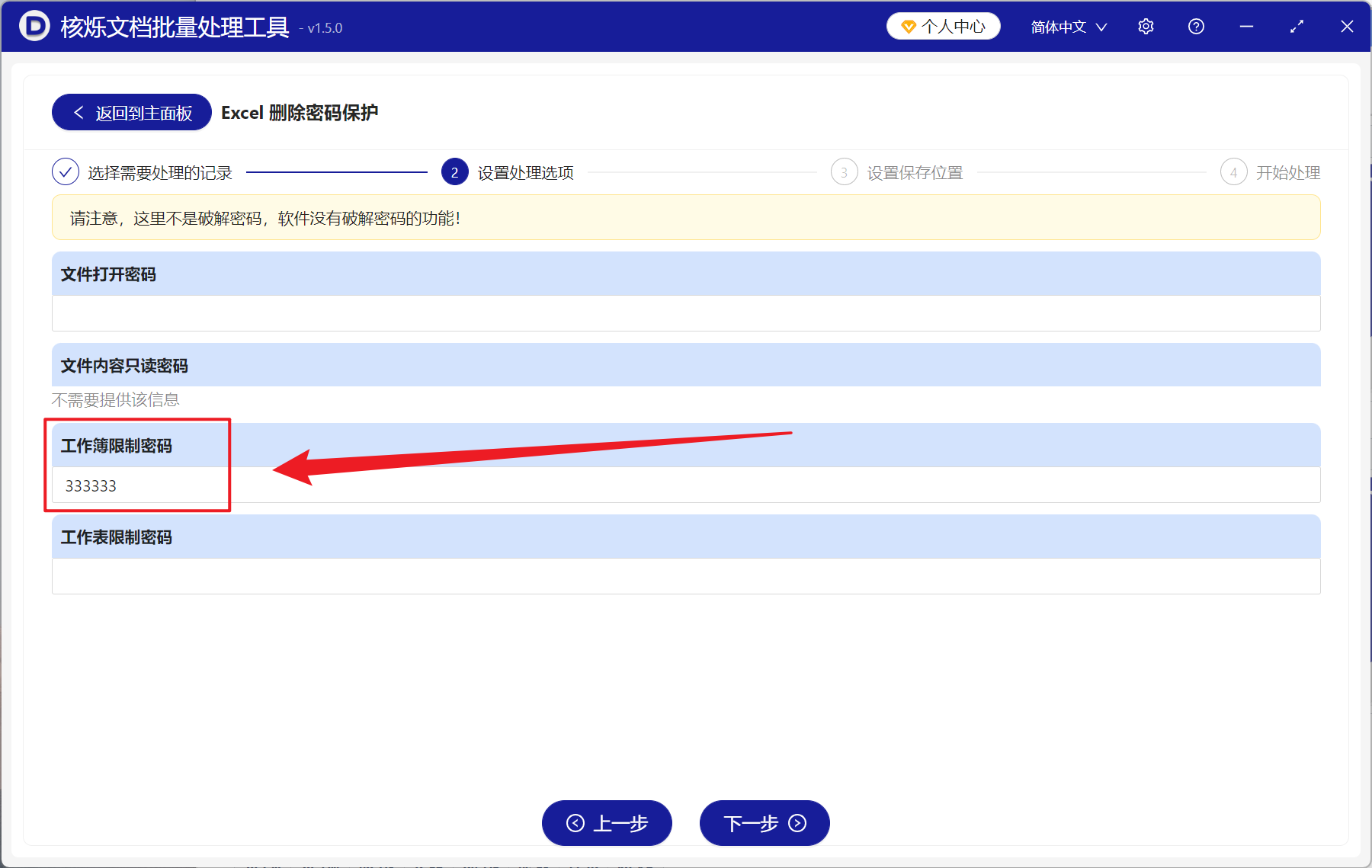The width and height of the screenshot is (1372, 868).
Task: Click the help question mark icon
Action: (x=1196, y=26)
